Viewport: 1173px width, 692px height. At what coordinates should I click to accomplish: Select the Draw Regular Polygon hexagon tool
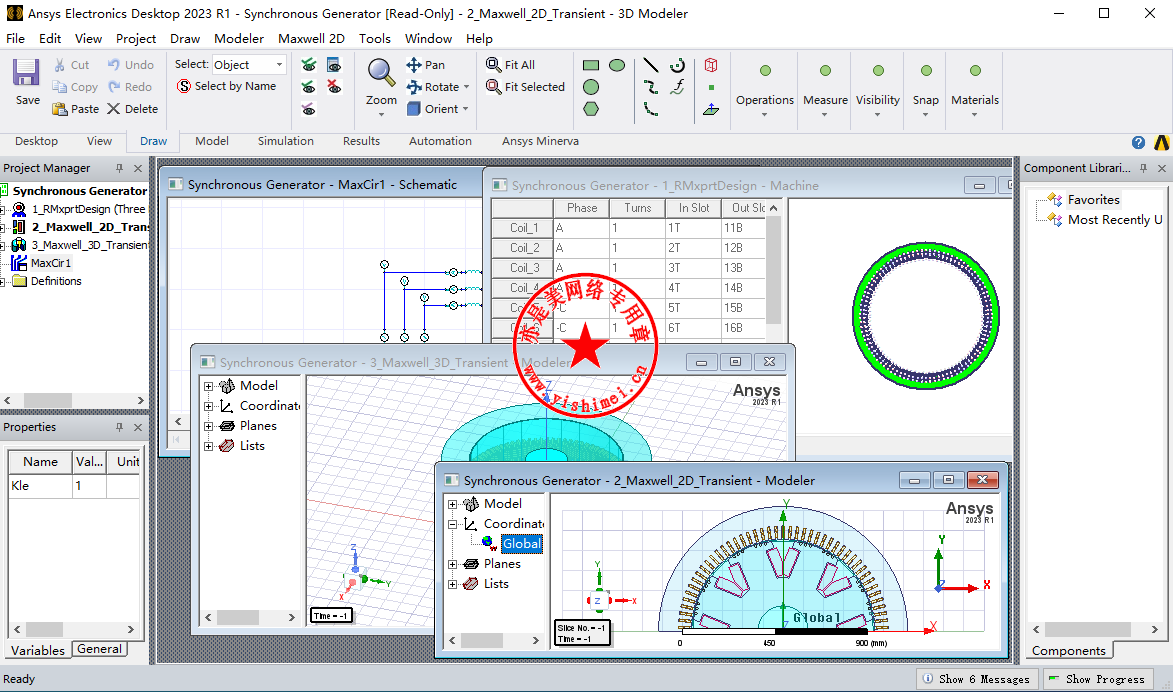591,109
